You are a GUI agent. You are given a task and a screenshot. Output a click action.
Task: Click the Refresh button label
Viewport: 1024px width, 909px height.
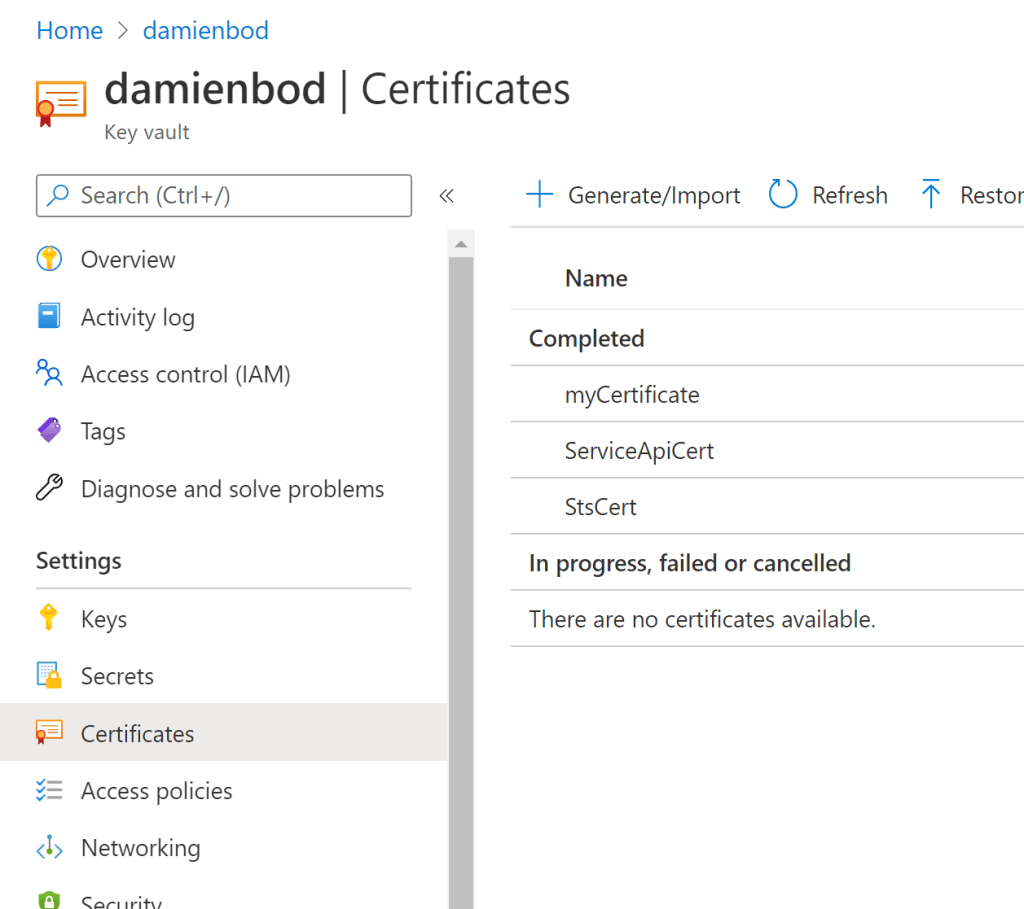click(x=850, y=195)
